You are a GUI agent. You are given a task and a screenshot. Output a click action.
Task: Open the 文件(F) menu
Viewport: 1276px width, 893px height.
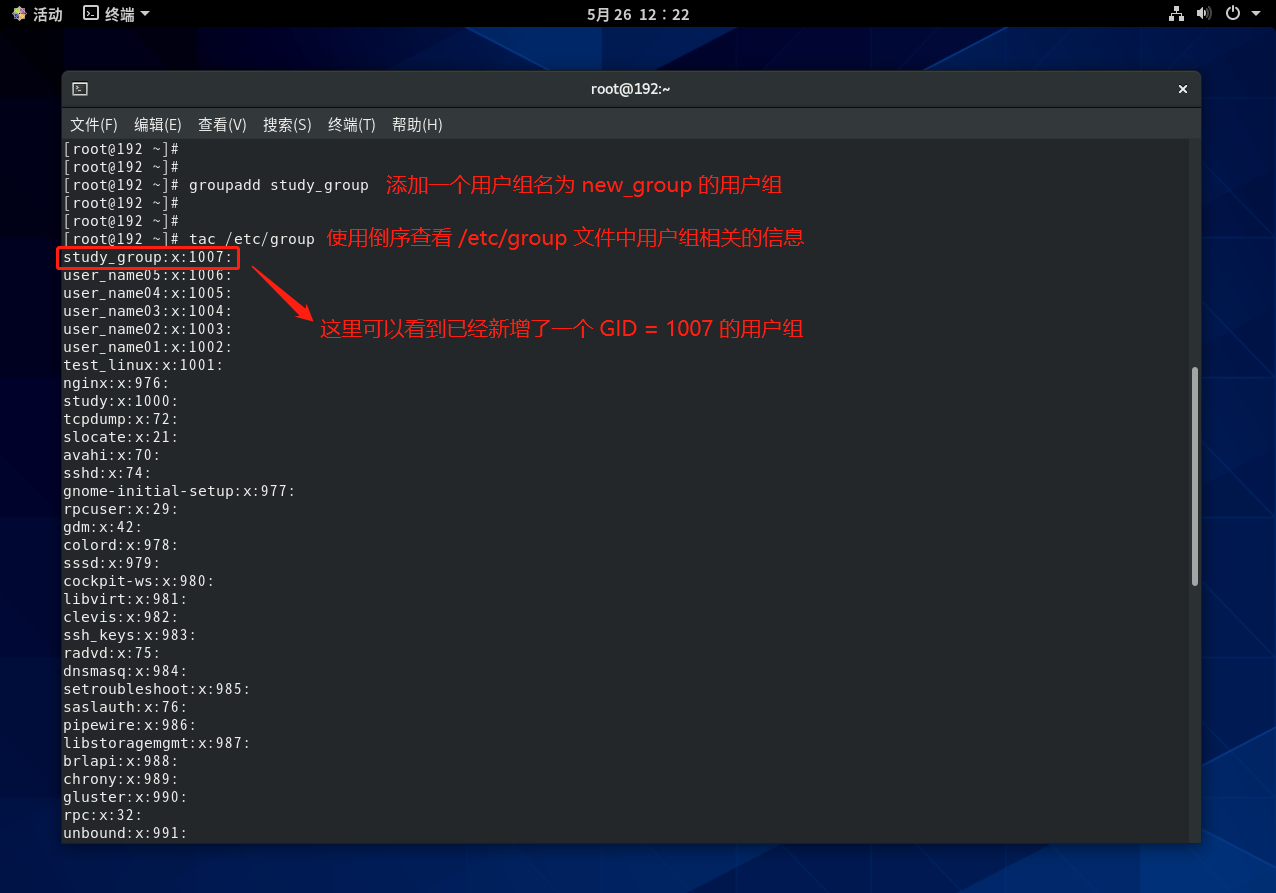[x=94, y=125]
